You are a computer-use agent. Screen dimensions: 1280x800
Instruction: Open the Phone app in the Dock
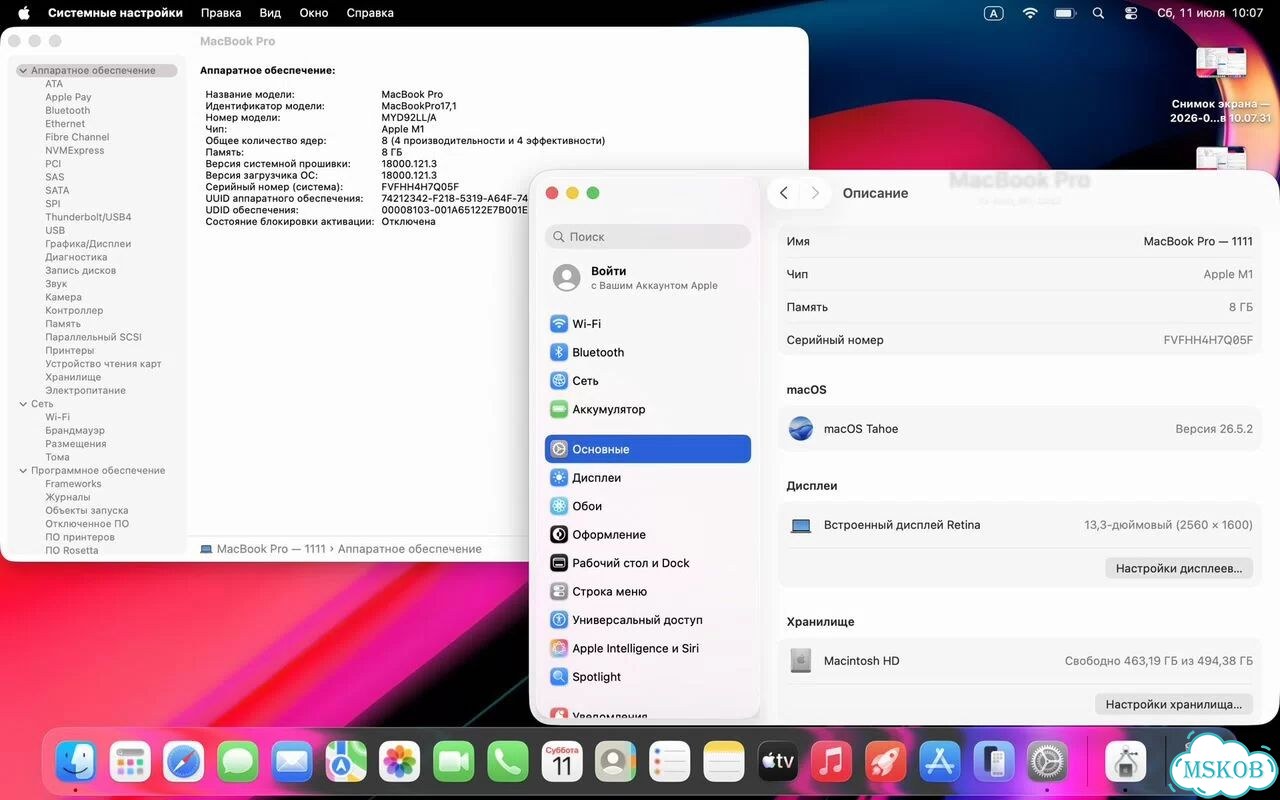pyautogui.click(x=508, y=762)
